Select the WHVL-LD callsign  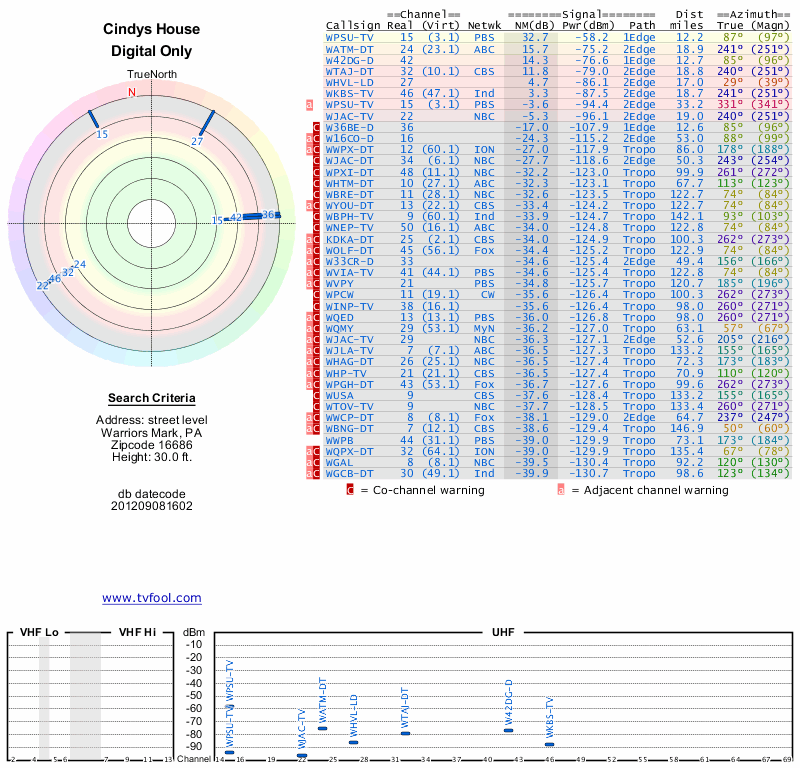(349, 83)
